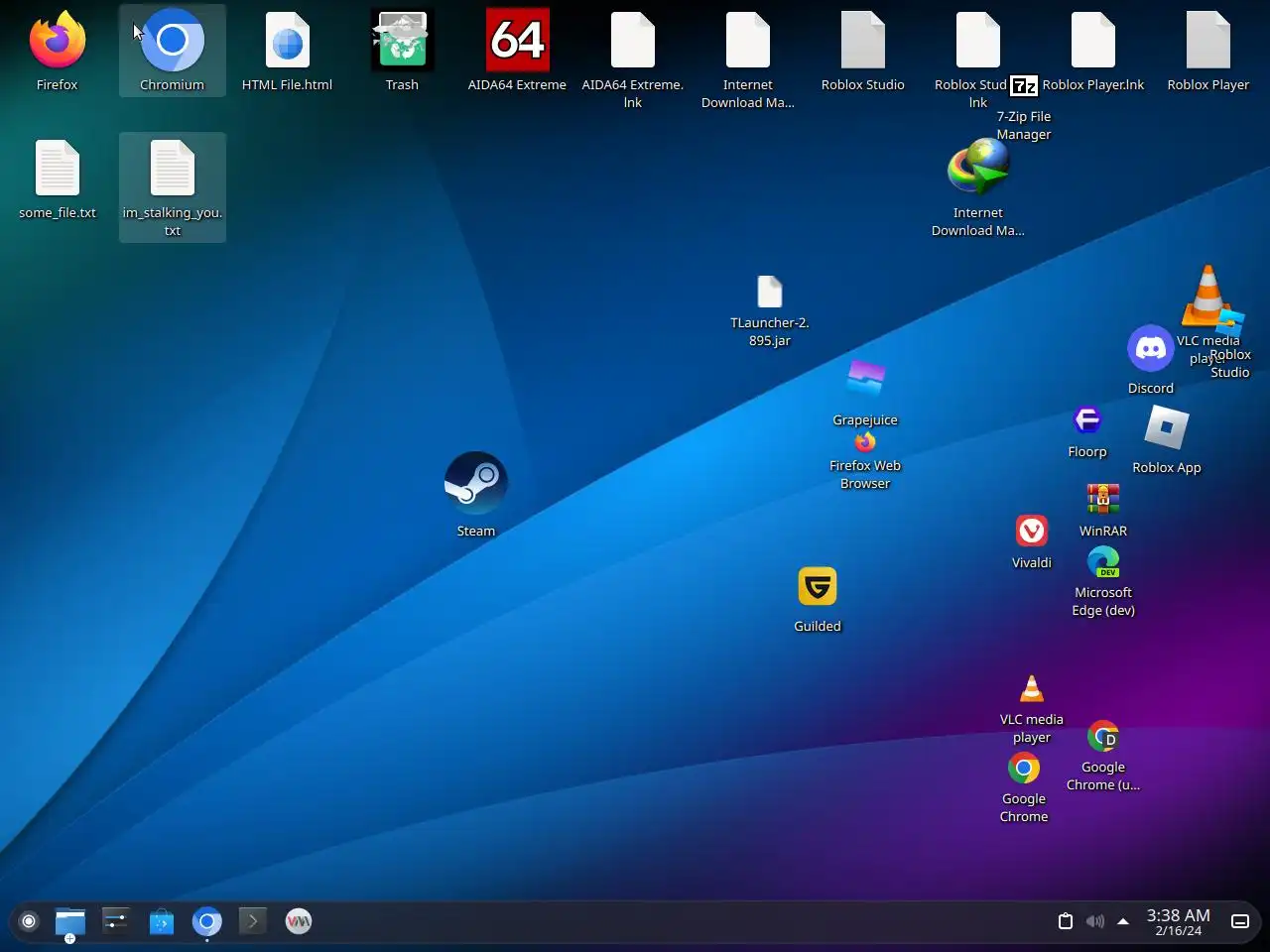Select the im_stalking_you.txt file
Screen dimensions: 1270x952
pyautogui.click(x=173, y=169)
